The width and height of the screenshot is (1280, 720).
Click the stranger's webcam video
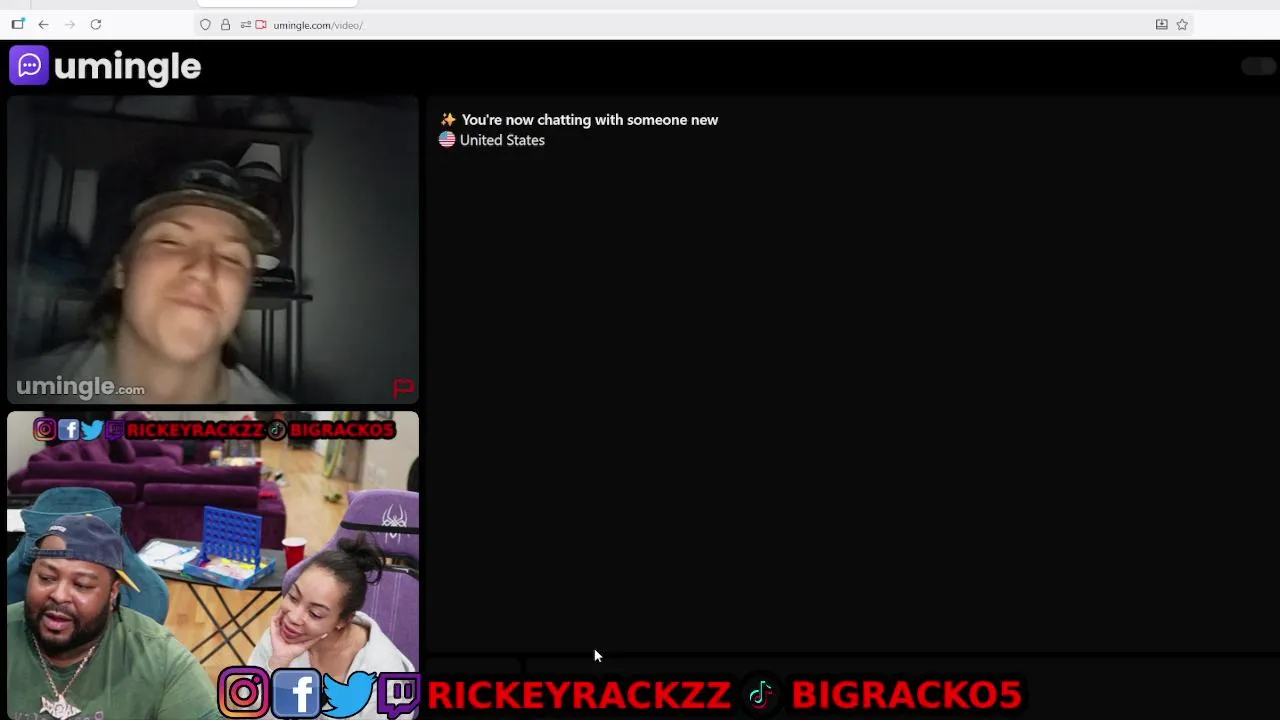(213, 250)
